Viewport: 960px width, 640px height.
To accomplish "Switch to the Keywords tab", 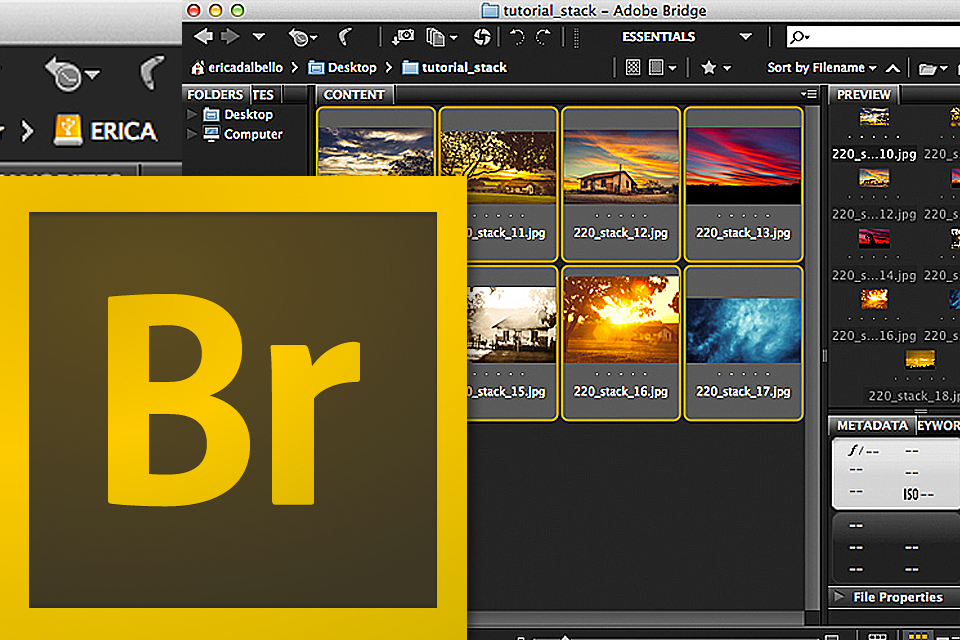I will [940, 425].
